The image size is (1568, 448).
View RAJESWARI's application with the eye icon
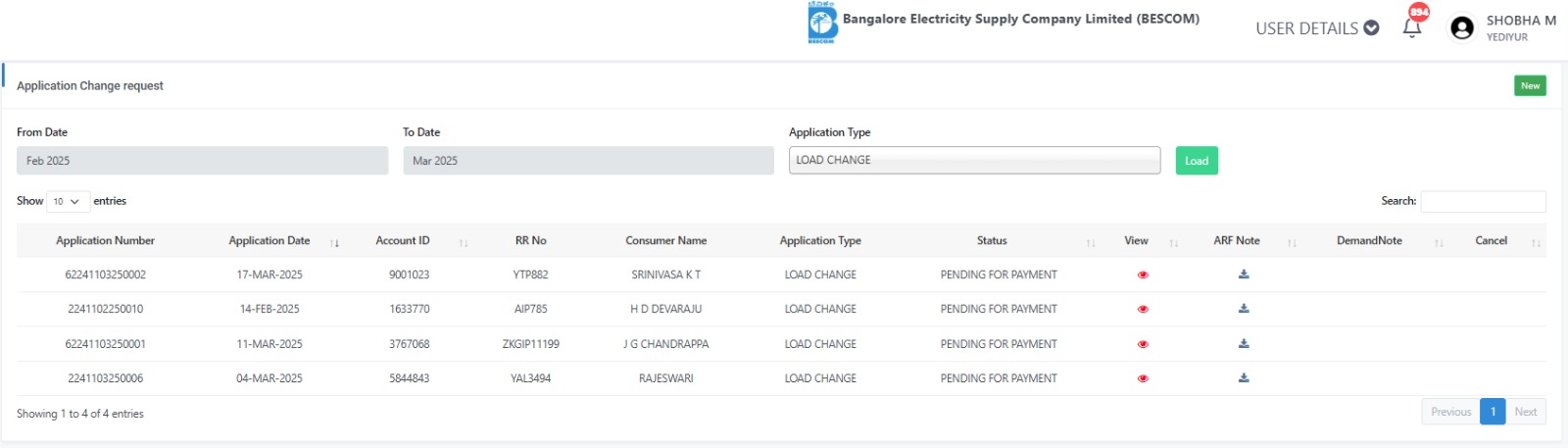click(1143, 378)
